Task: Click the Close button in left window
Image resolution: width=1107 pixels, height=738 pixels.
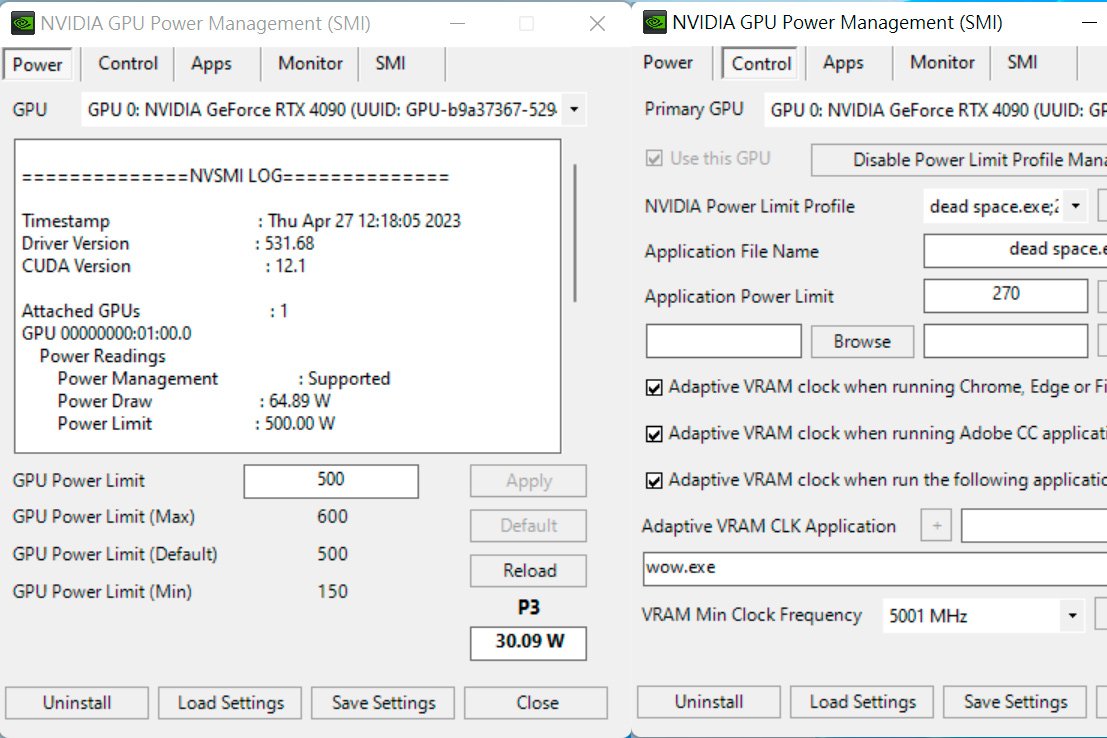Action: coord(536,703)
